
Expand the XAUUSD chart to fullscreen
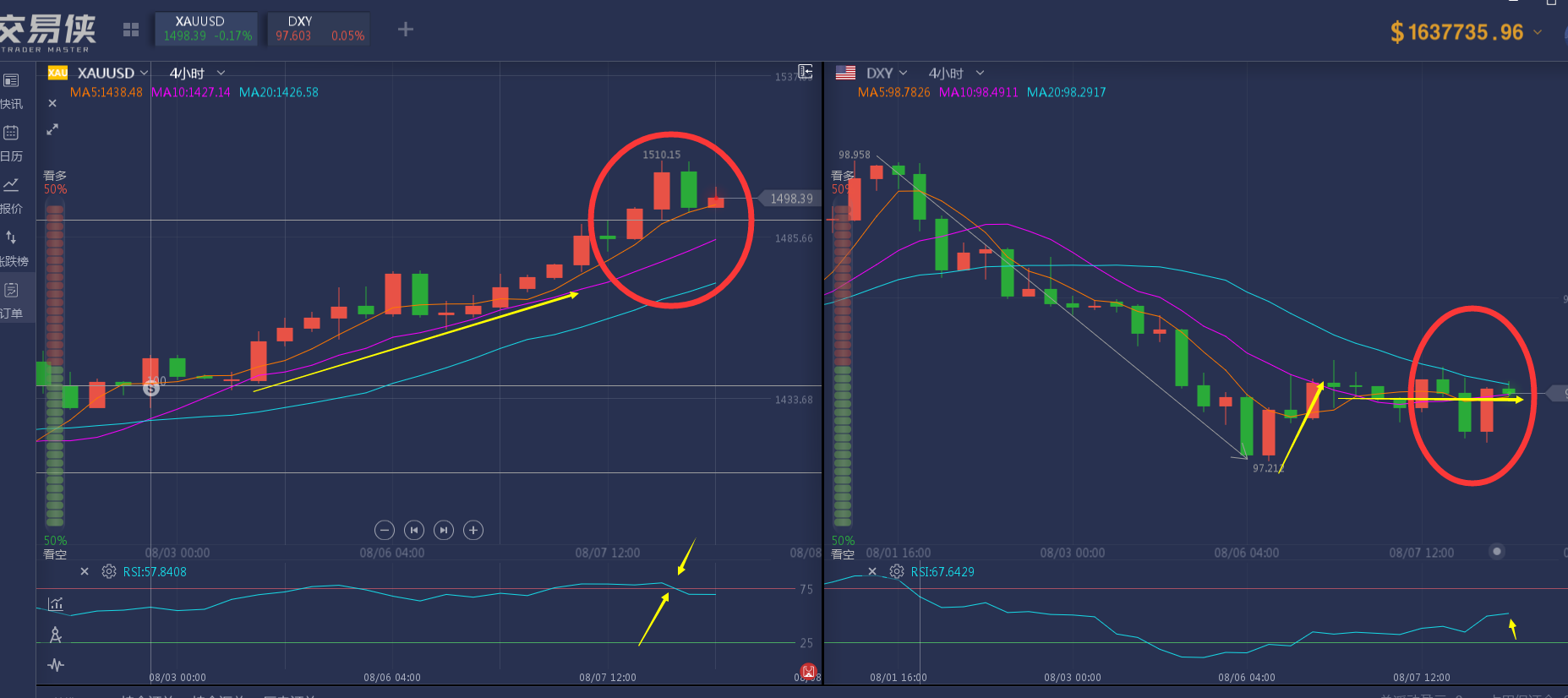[x=52, y=129]
